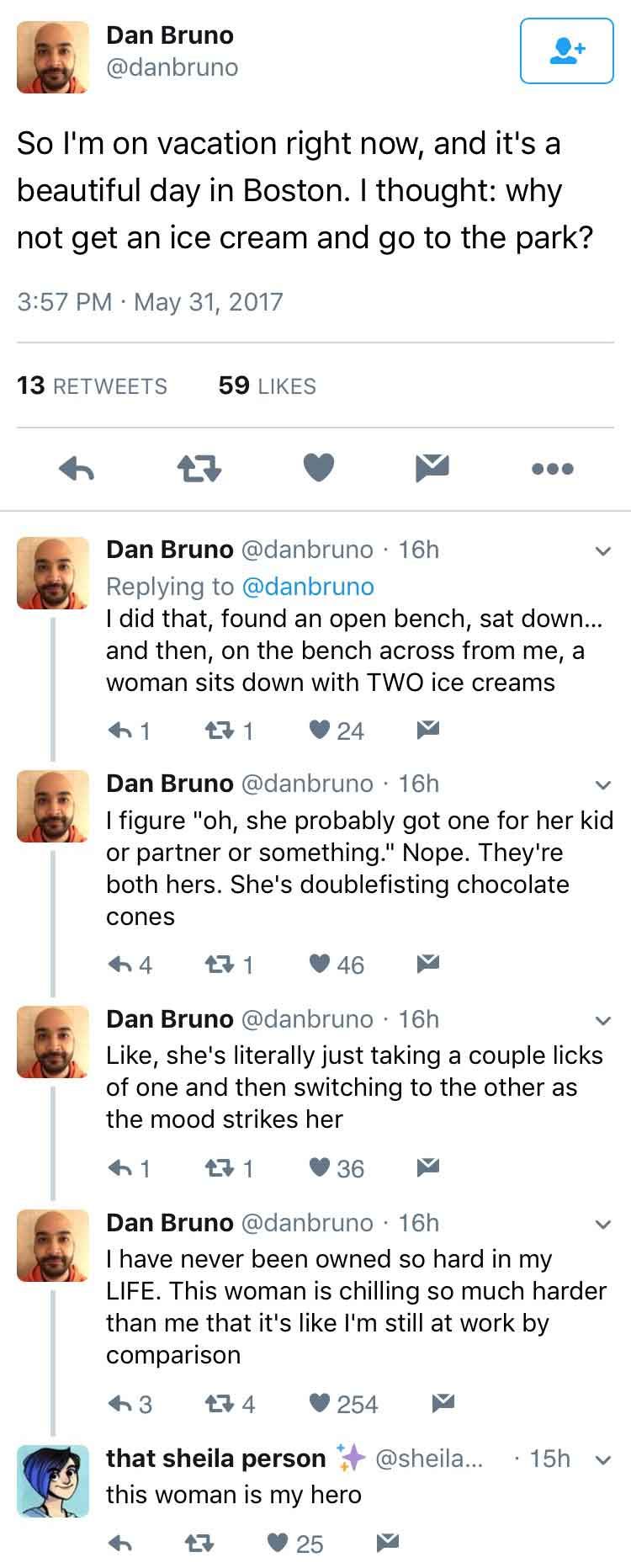Retweet the main Boston vacation tweet
The image size is (631, 1568).
tap(199, 469)
